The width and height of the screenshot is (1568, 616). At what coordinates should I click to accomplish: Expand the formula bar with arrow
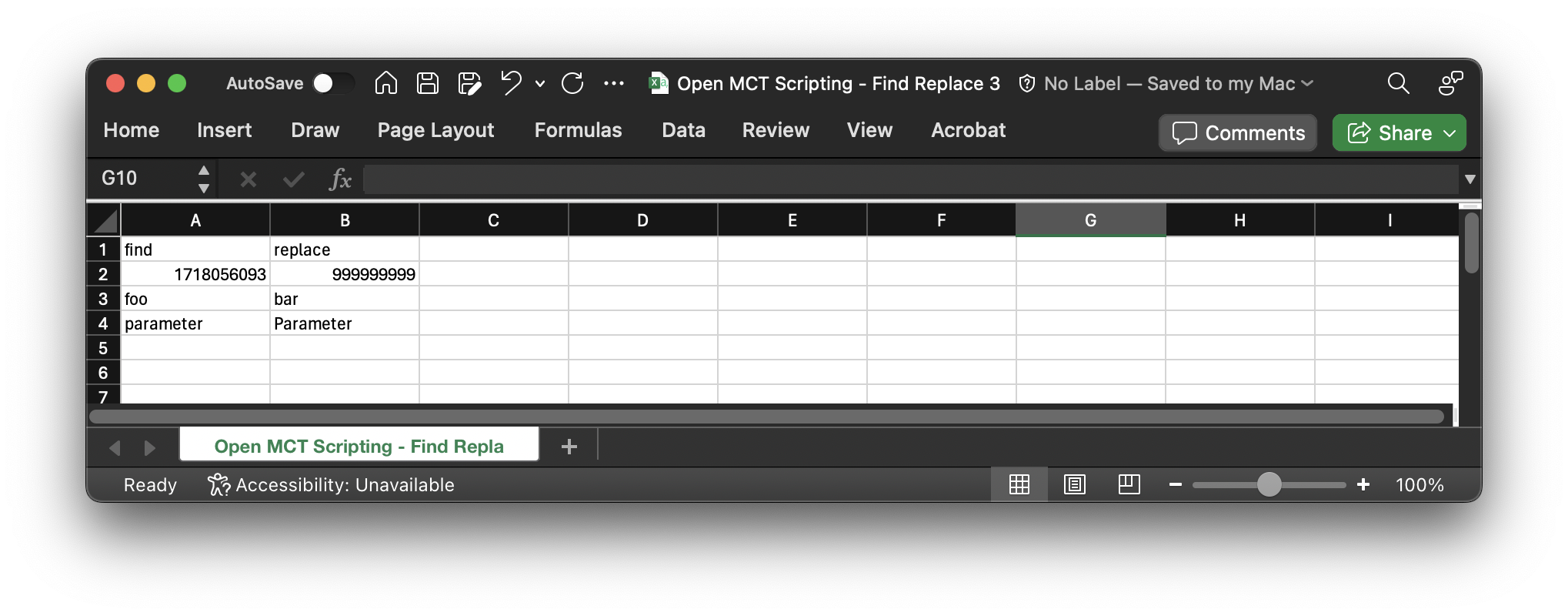[1470, 179]
